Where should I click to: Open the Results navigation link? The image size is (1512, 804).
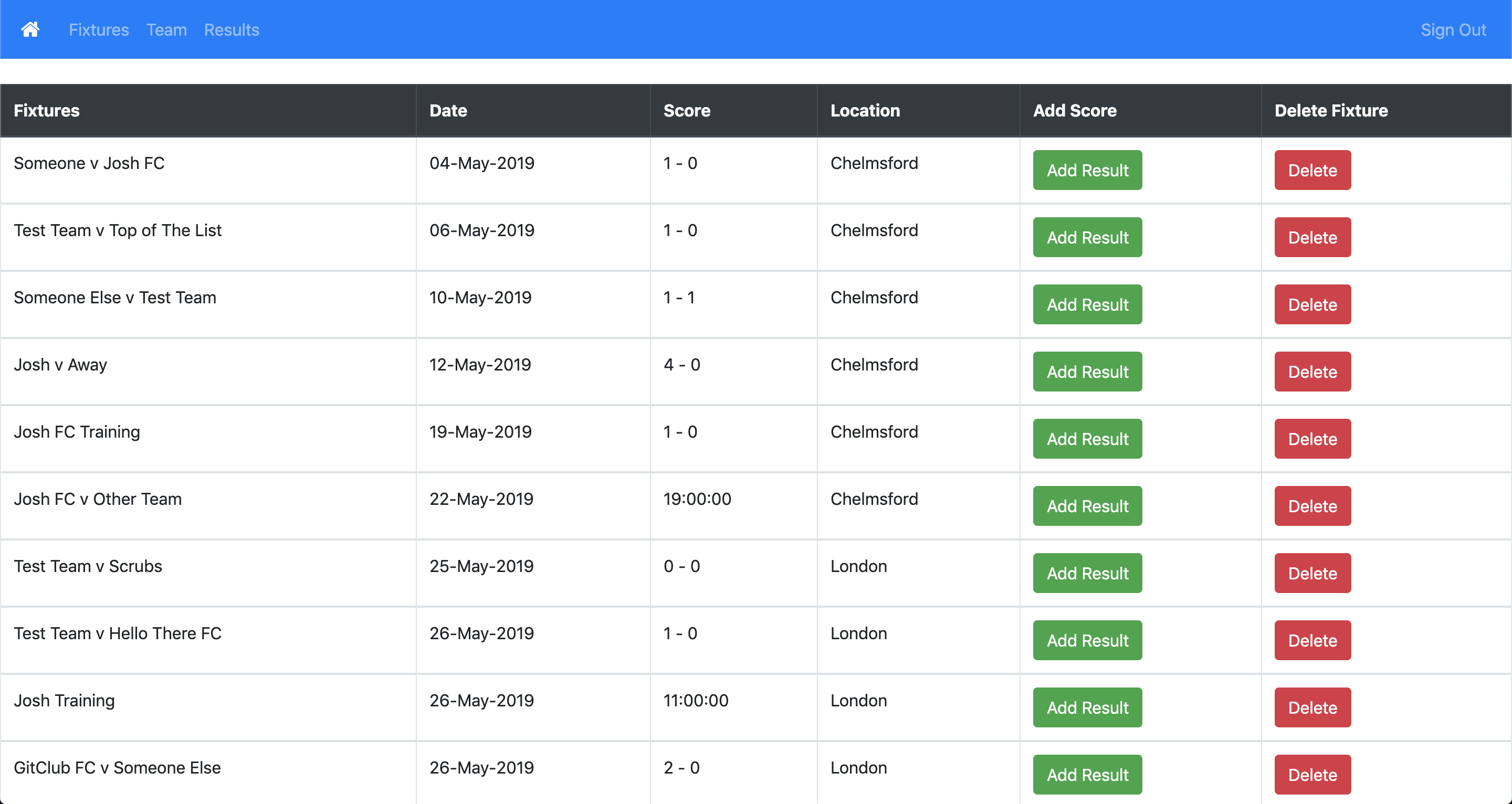point(231,30)
